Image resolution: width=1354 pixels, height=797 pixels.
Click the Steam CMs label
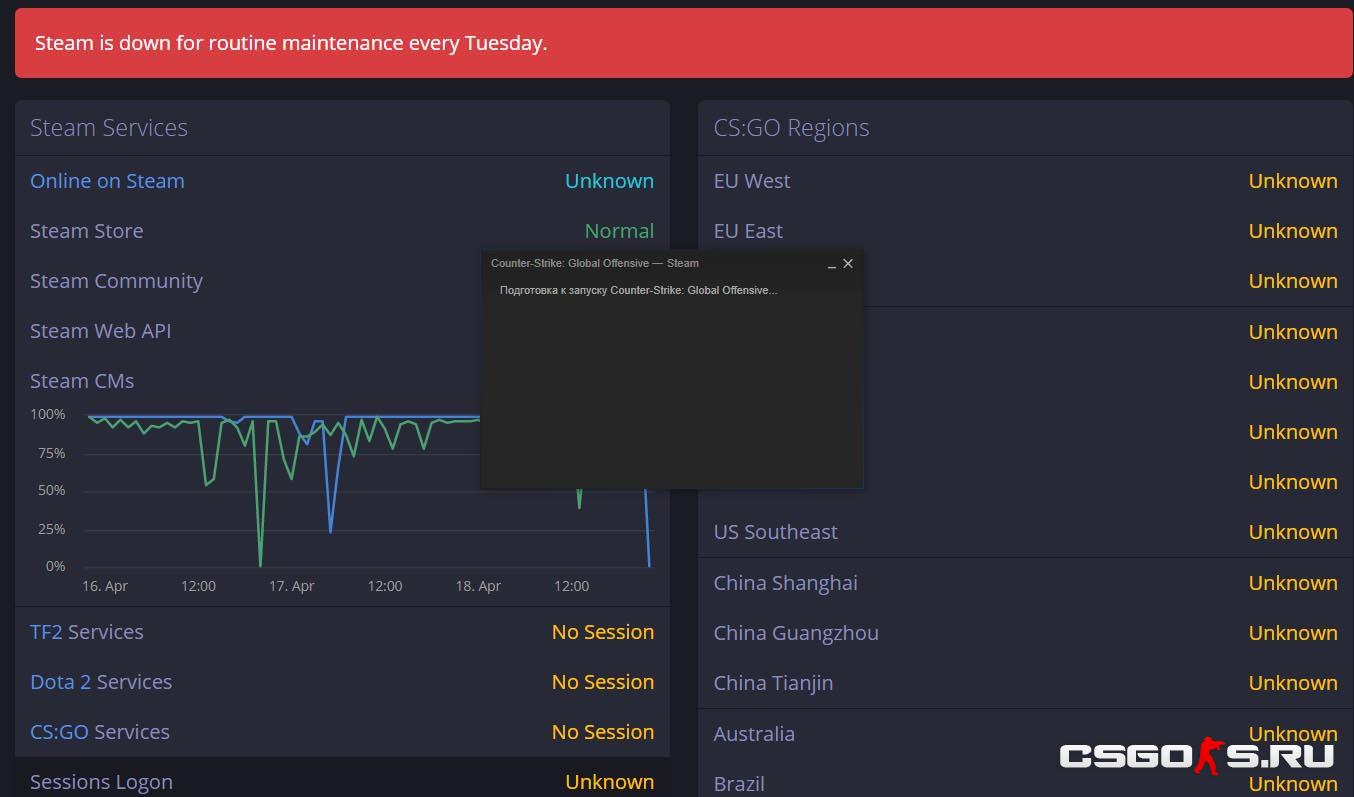tap(82, 381)
